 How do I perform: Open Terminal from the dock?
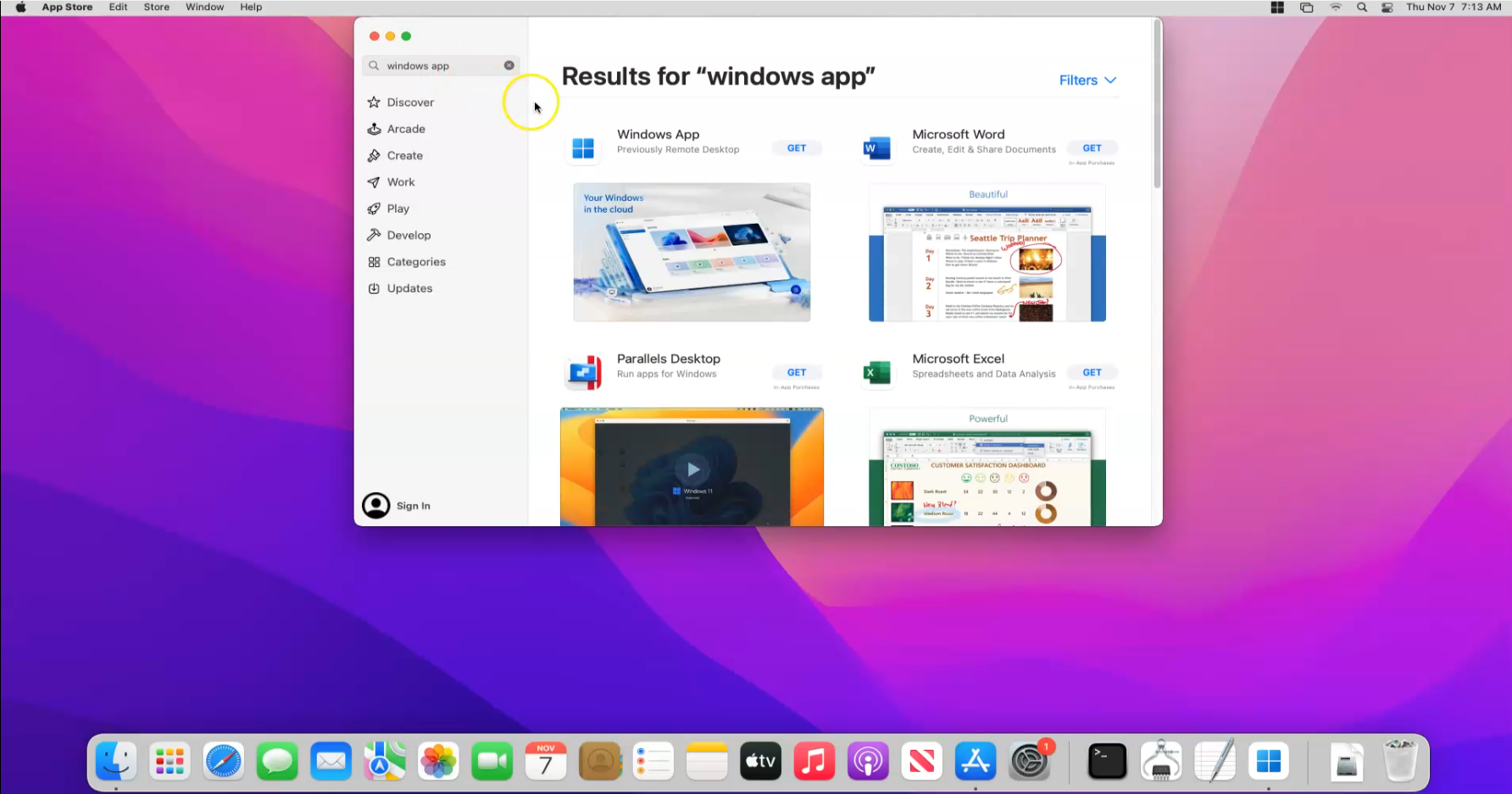(x=1107, y=762)
